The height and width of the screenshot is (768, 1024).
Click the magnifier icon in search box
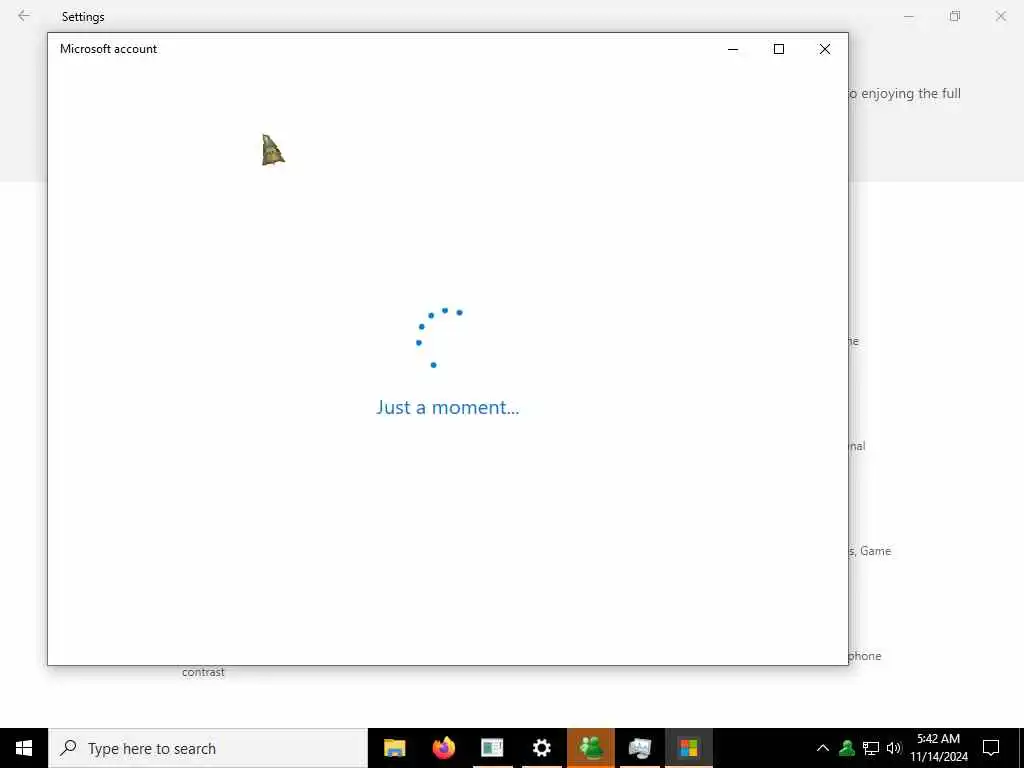(68, 748)
